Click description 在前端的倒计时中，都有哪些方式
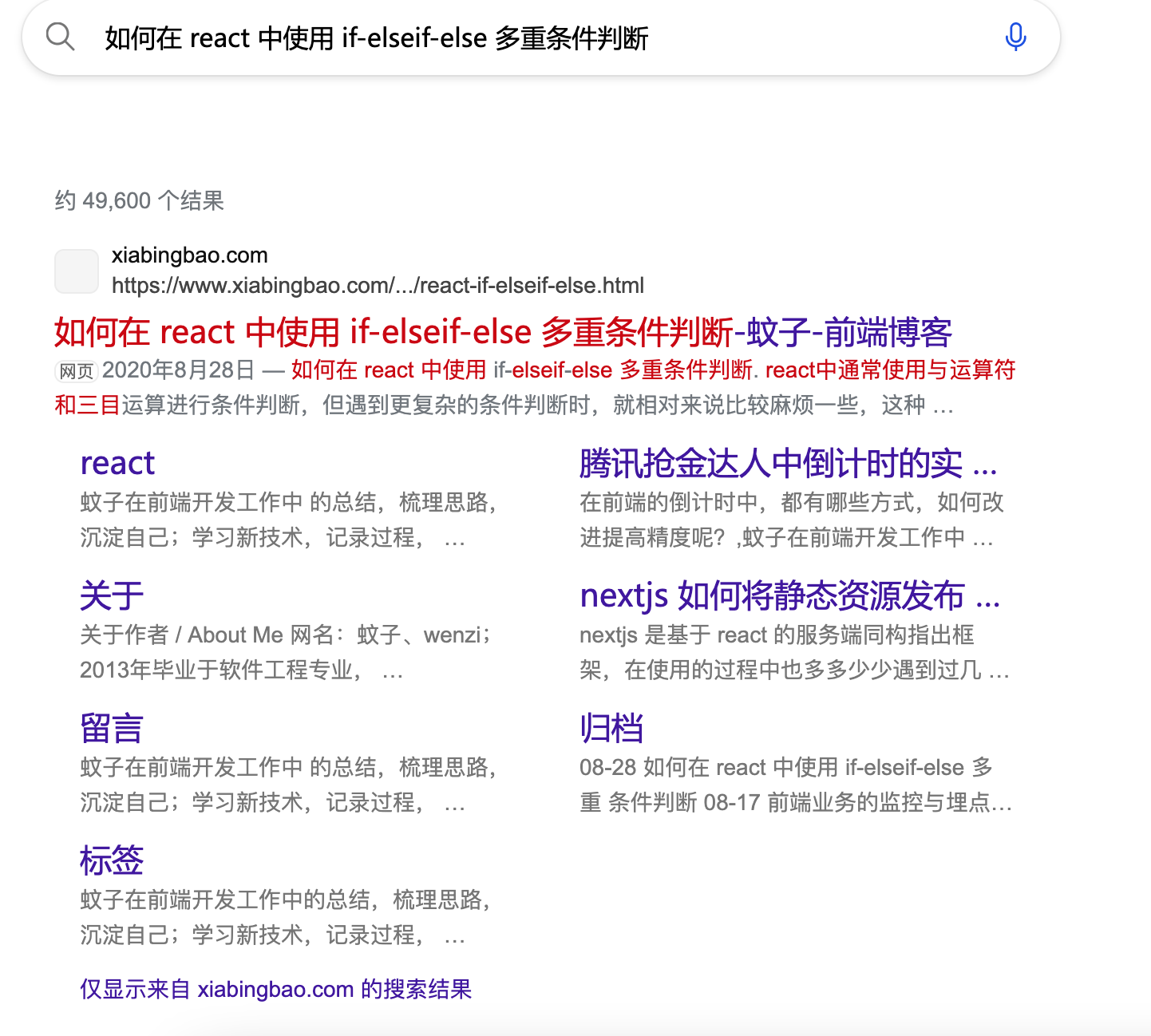The width and height of the screenshot is (1151, 1036). 792,502
